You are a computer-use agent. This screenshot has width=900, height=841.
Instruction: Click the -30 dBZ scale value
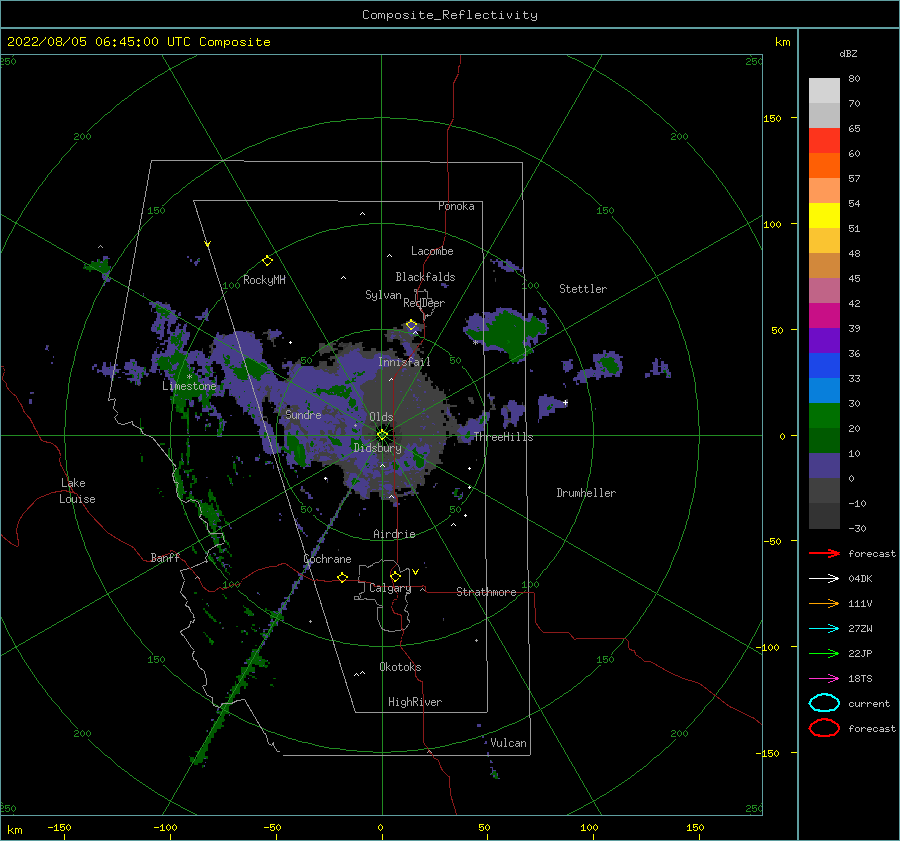point(857,528)
